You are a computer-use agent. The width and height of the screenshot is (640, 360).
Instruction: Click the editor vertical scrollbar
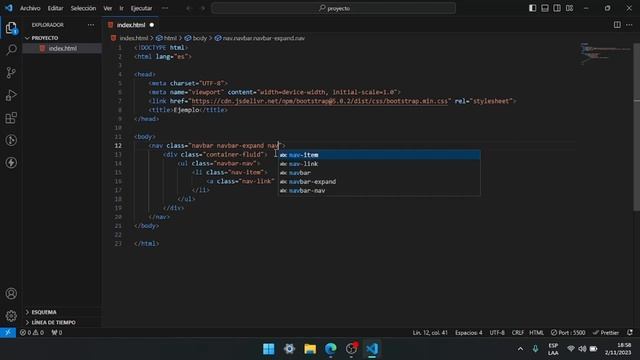[x=636, y=127]
